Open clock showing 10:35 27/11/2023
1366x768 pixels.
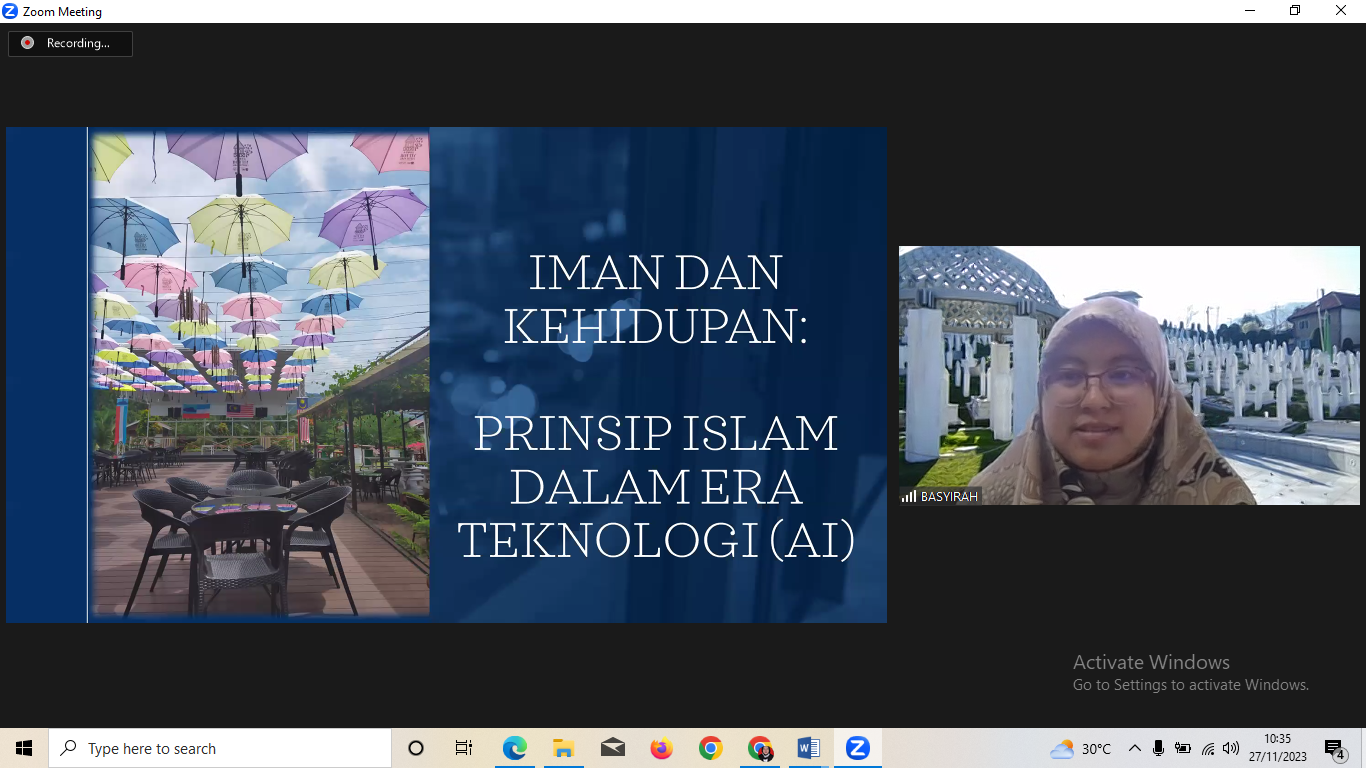1277,748
